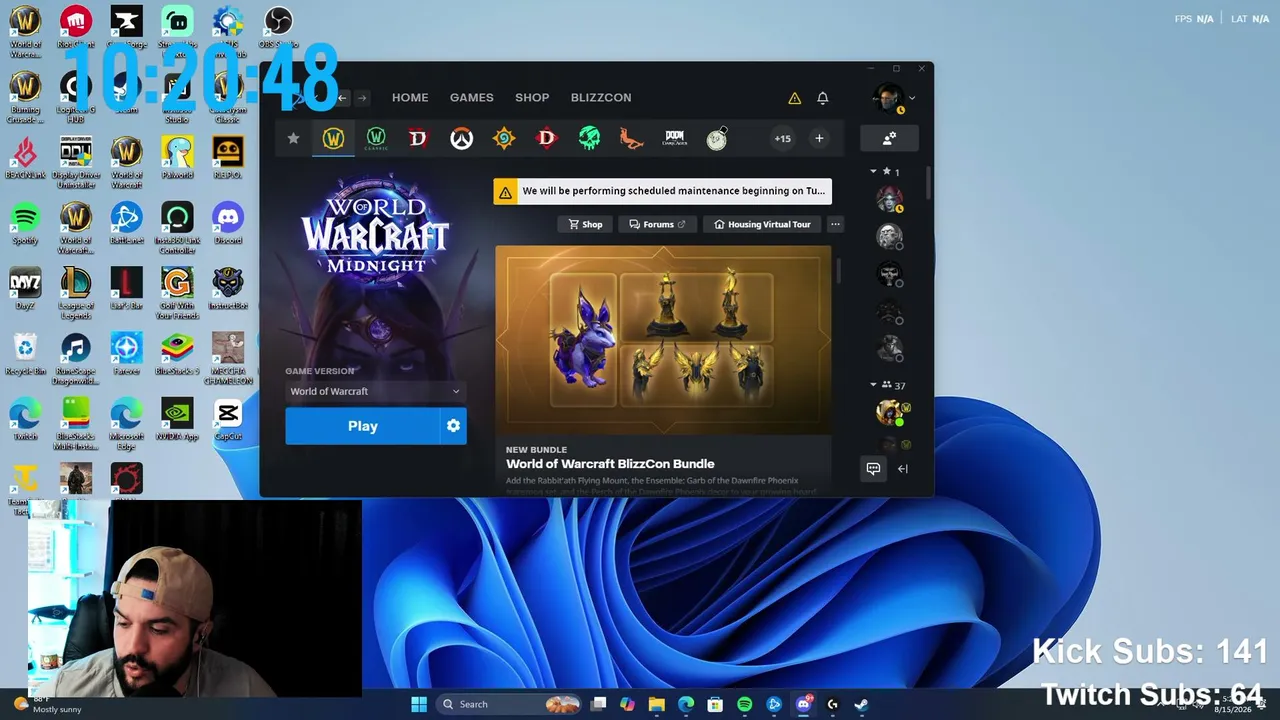Open the Forums external link
This screenshot has width=1280, height=720.
[x=658, y=224]
